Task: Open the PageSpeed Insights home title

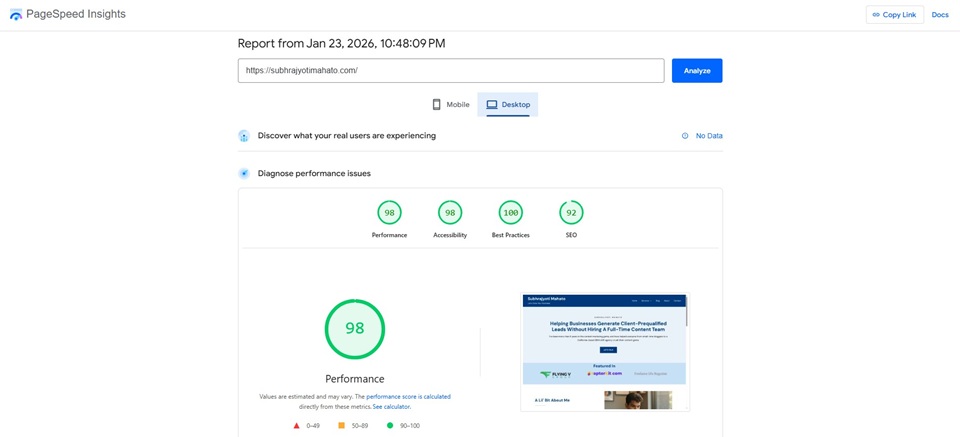Action: click(x=76, y=14)
